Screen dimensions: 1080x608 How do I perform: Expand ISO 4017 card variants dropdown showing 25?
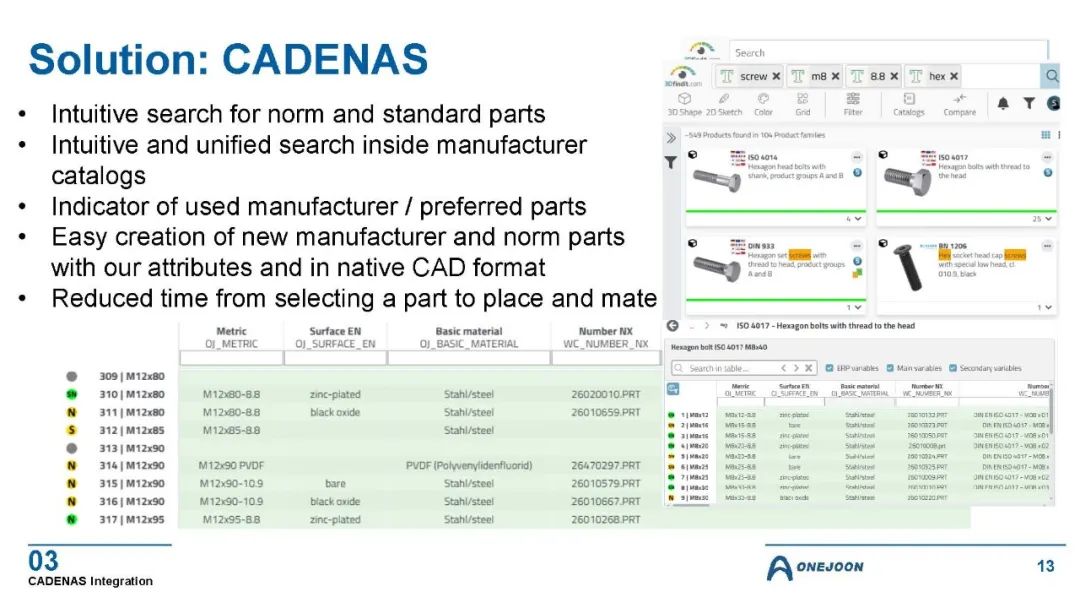click(1042, 219)
